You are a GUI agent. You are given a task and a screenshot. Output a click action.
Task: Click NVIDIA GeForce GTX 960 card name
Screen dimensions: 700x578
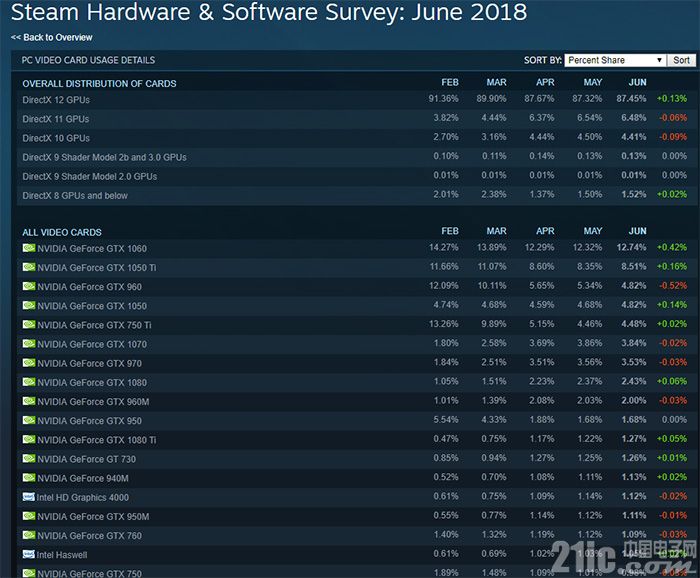[90, 287]
